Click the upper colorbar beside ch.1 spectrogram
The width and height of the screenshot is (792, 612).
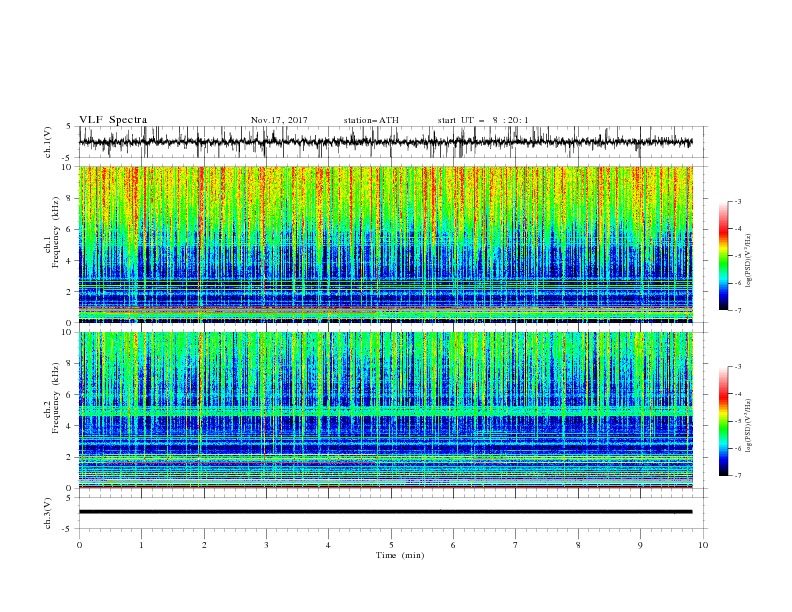pos(723,256)
